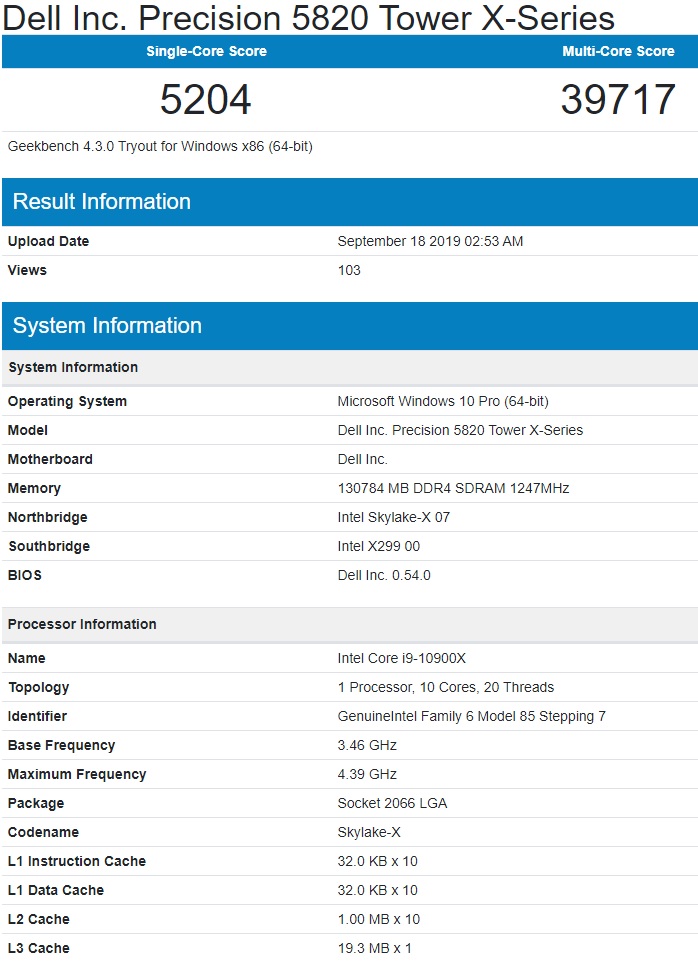Viewport: 698px width, 967px height.
Task: Select the multi-core score 39717
Action: [618, 99]
